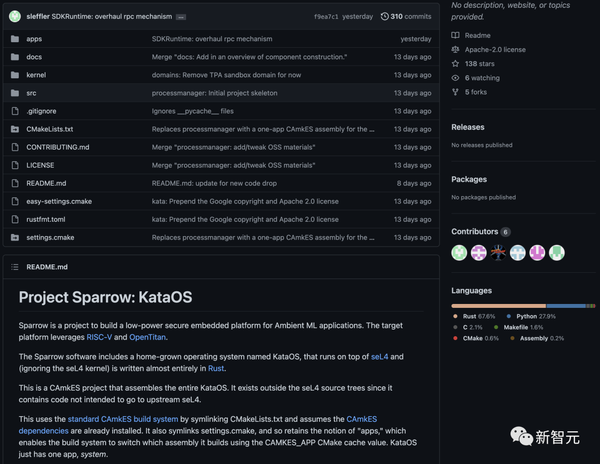This screenshot has width=600, height=464.
Task: Expand the commit message ellipsis button
Action: (x=180, y=17)
